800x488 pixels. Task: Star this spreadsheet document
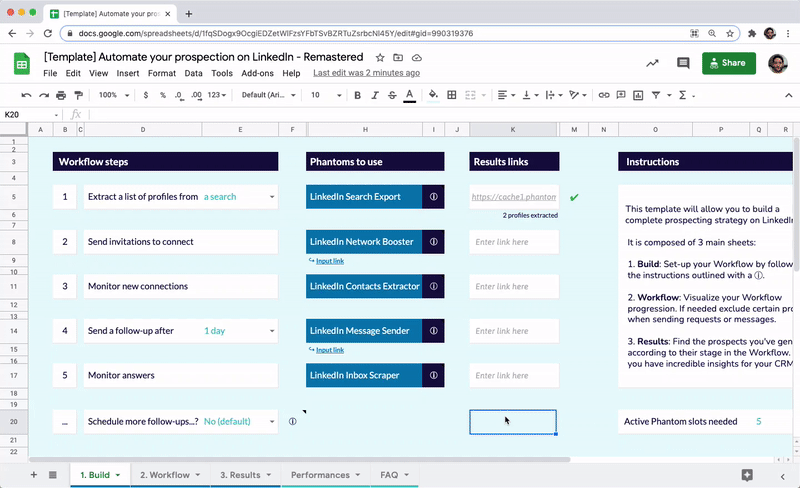tap(380, 58)
